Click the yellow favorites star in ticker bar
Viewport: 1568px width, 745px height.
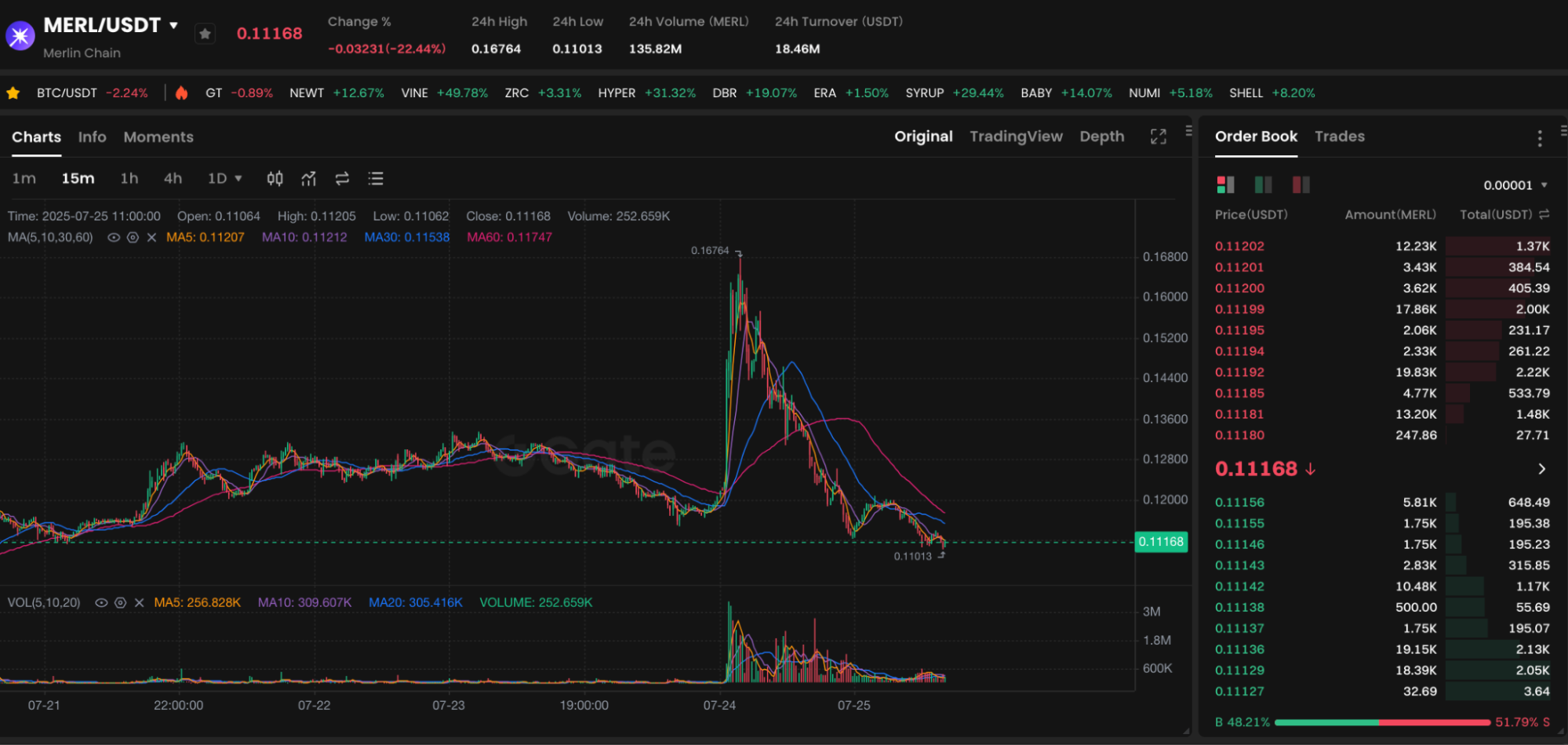coord(13,93)
